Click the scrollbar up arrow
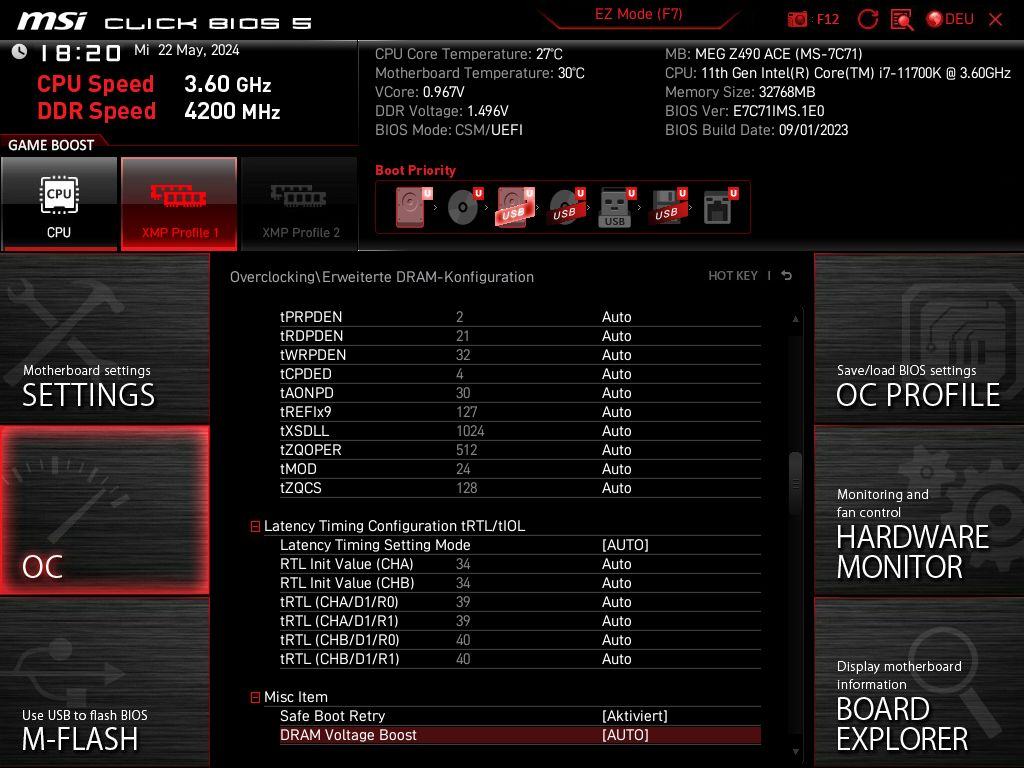The width and height of the screenshot is (1024, 768). pyautogui.click(x=795, y=319)
